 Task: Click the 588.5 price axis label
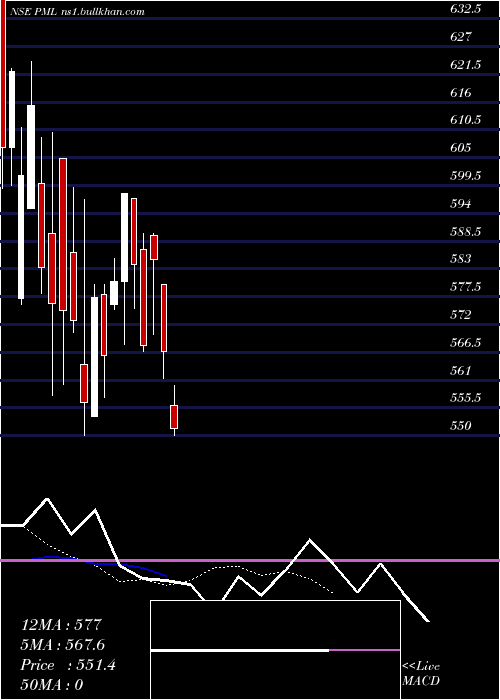click(x=466, y=231)
